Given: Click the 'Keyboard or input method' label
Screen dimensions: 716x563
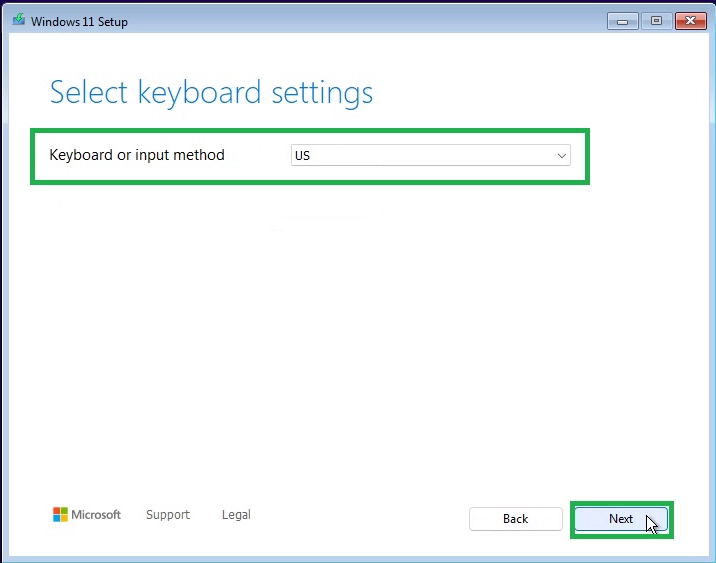Looking at the screenshot, I should tap(137, 155).
